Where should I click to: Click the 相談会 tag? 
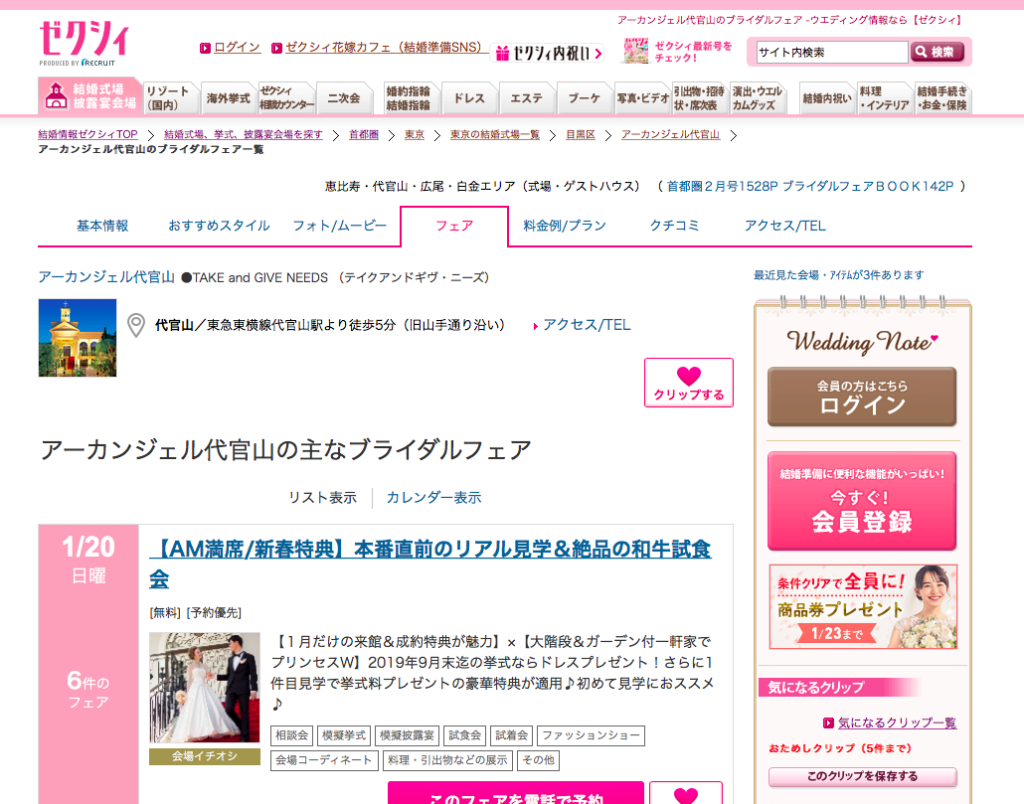click(291, 735)
